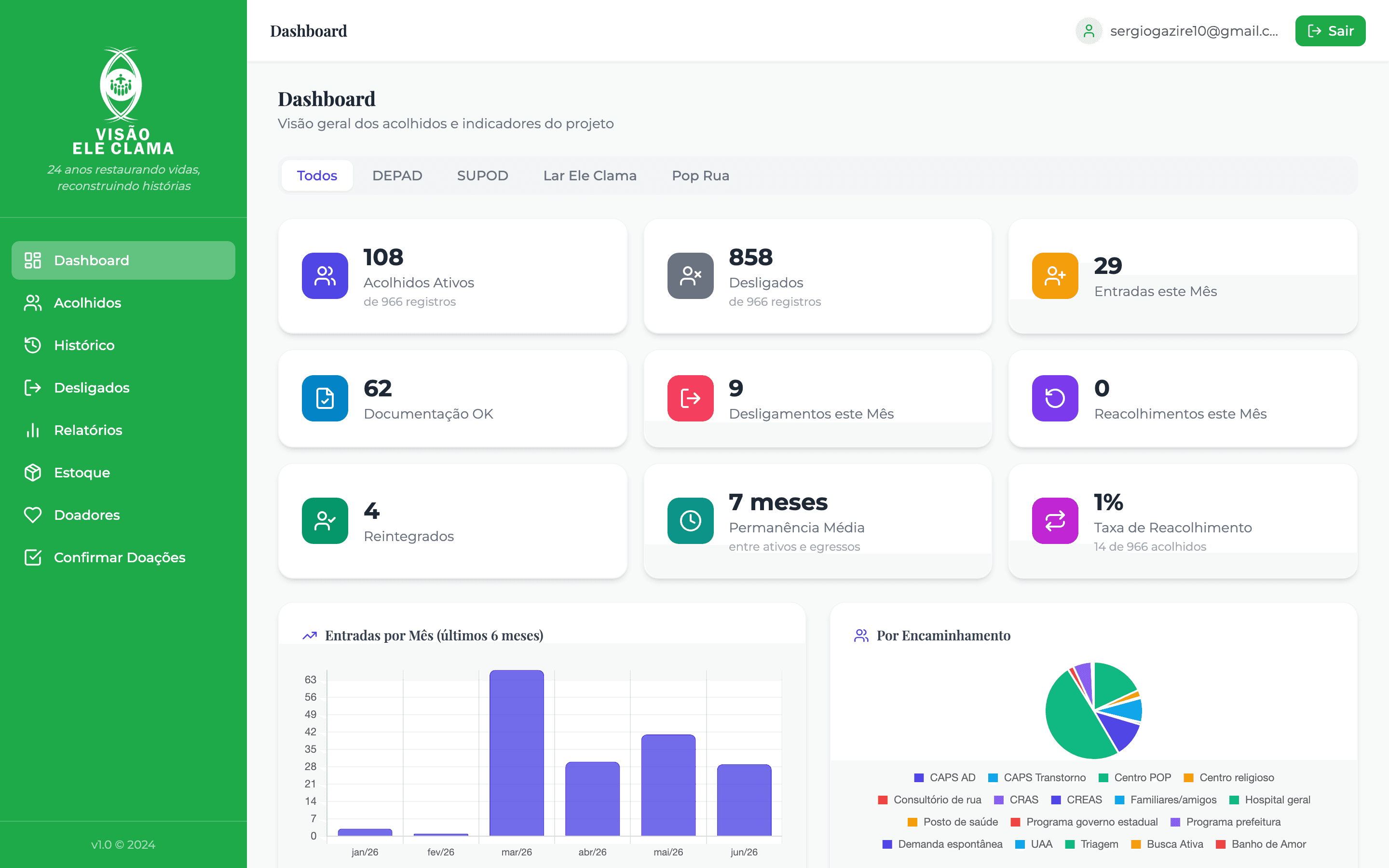Click the mar/26 bar in the chart
This screenshot has height=868, width=1389.
(517, 753)
